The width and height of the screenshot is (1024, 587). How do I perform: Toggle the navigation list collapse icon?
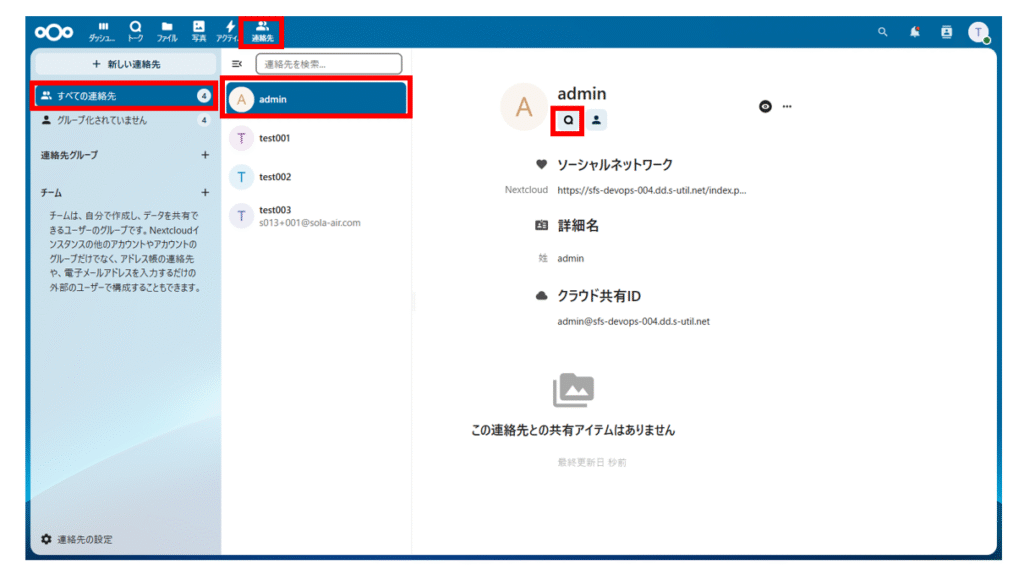coord(237,64)
